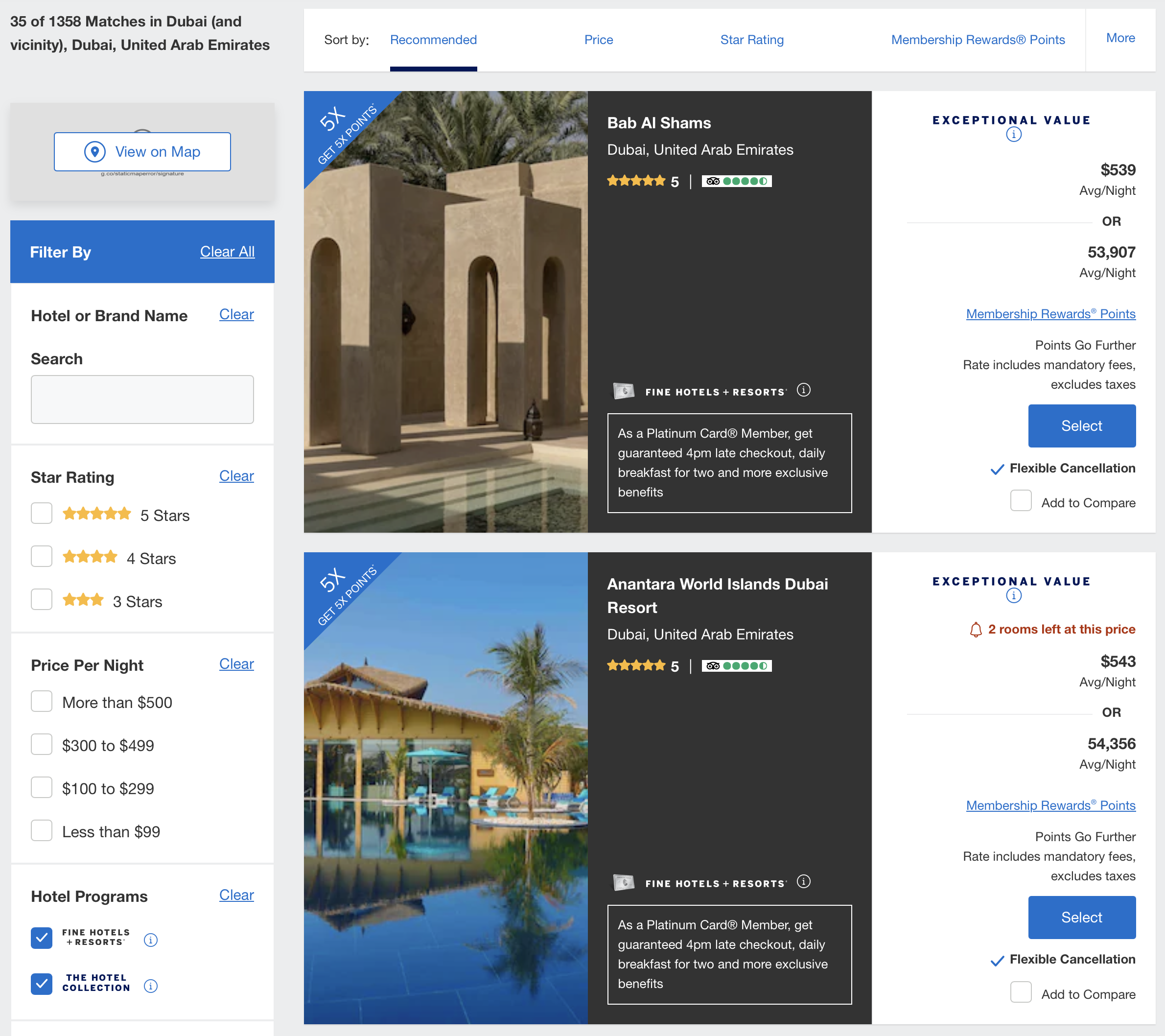Sort results by Price

pyautogui.click(x=599, y=40)
